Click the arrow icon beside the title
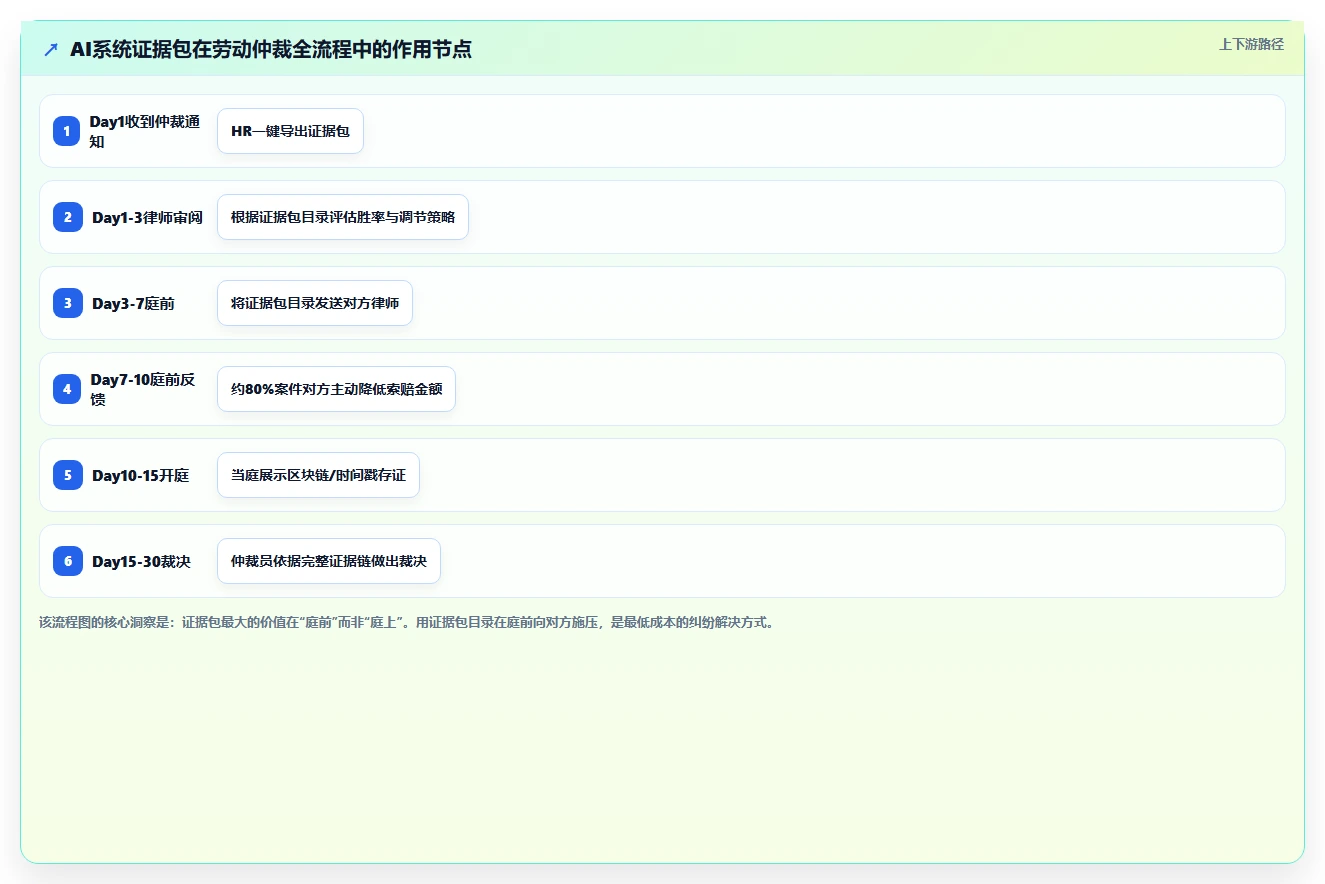Screen dimensions: 1325x884 click(51, 49)
